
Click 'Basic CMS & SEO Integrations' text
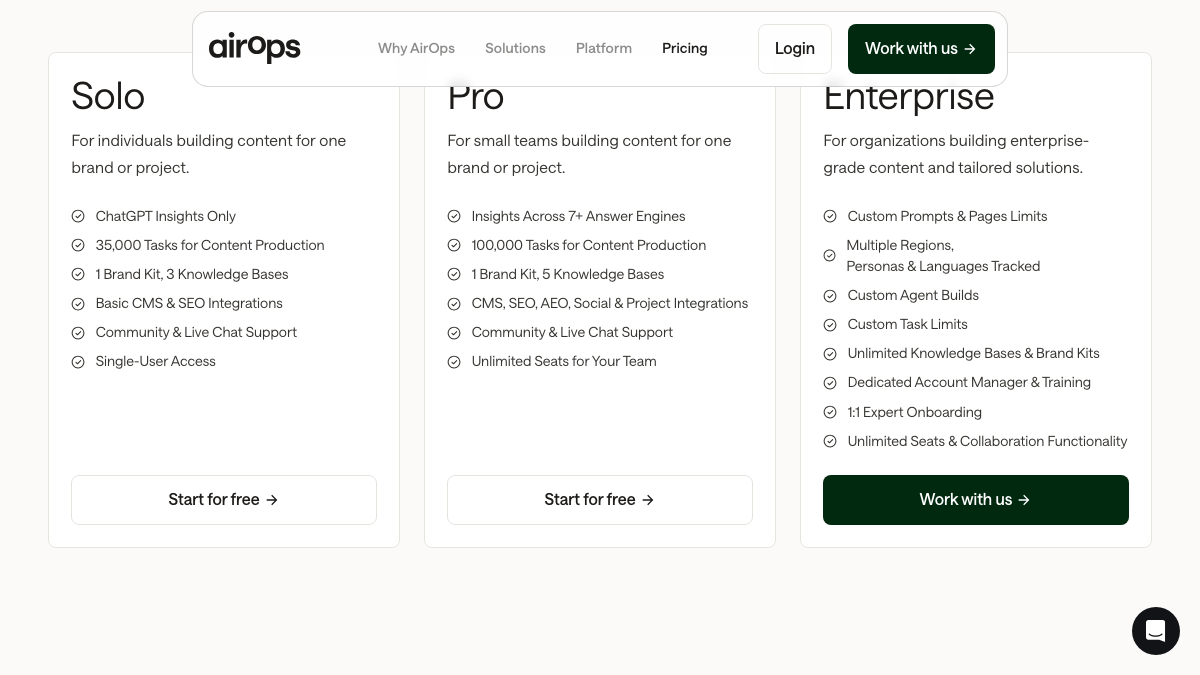click(x=189, y=303)
